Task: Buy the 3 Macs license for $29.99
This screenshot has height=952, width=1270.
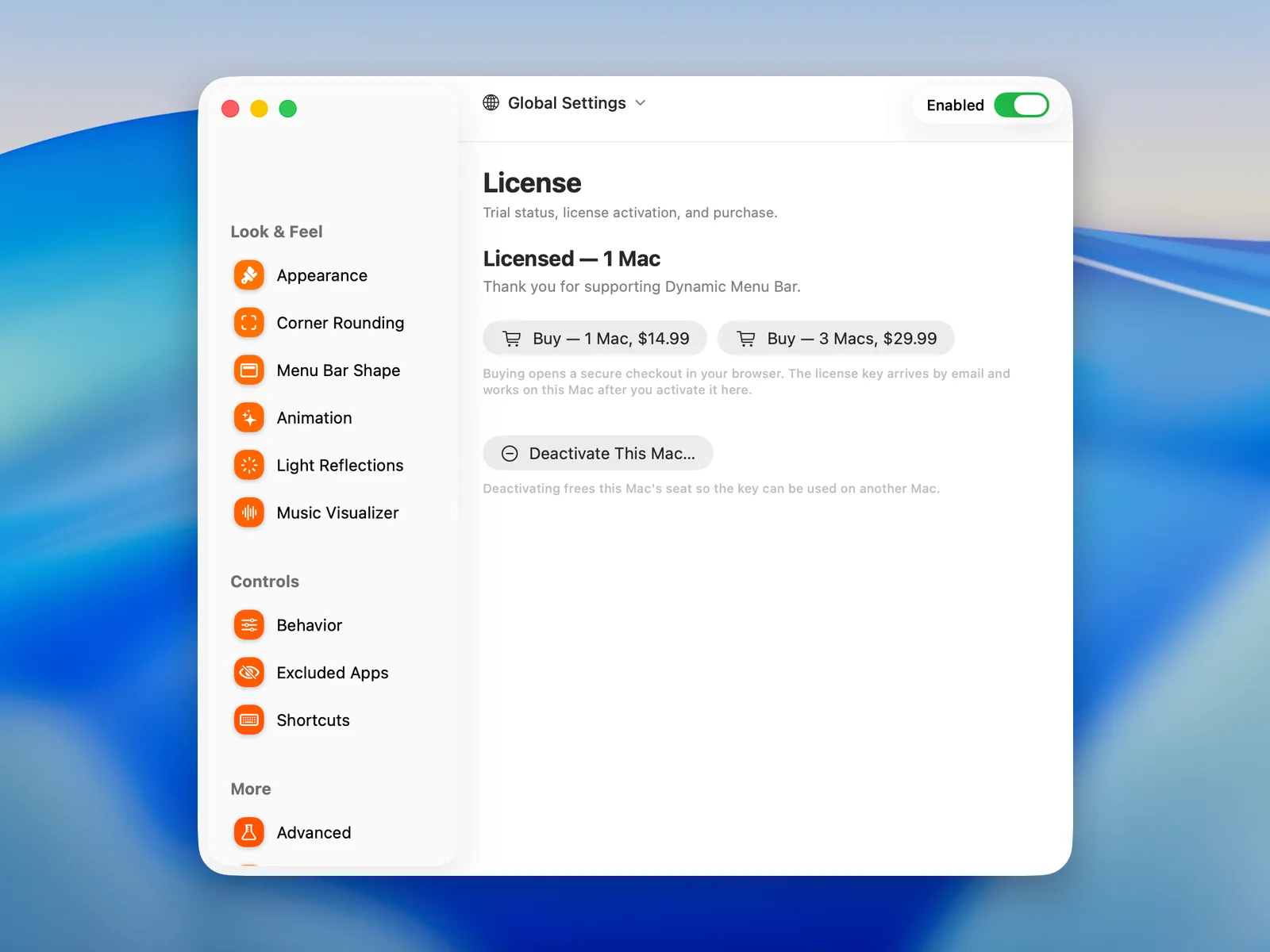Action: point(836,339)
